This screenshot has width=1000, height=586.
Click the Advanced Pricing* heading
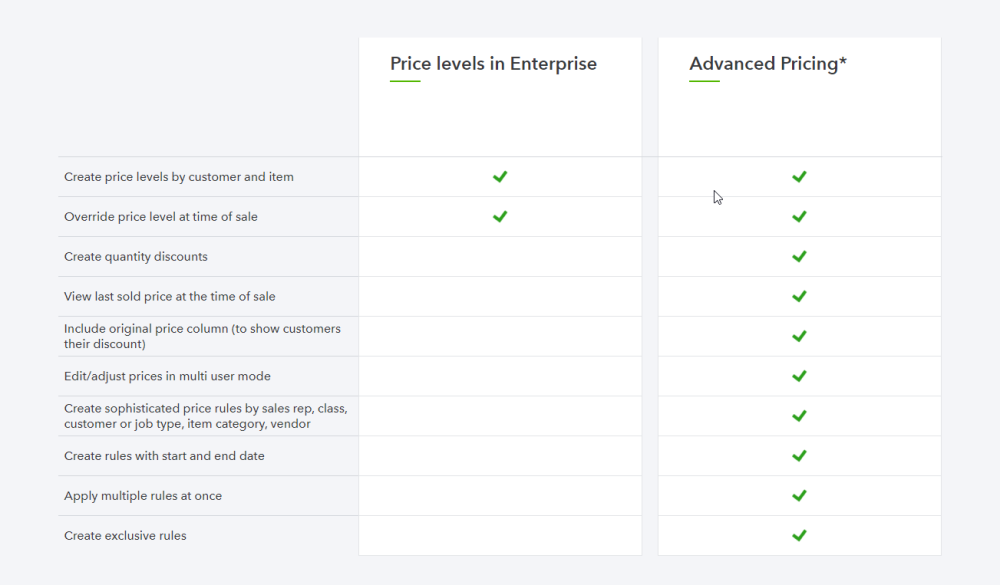tap(768, 64)
